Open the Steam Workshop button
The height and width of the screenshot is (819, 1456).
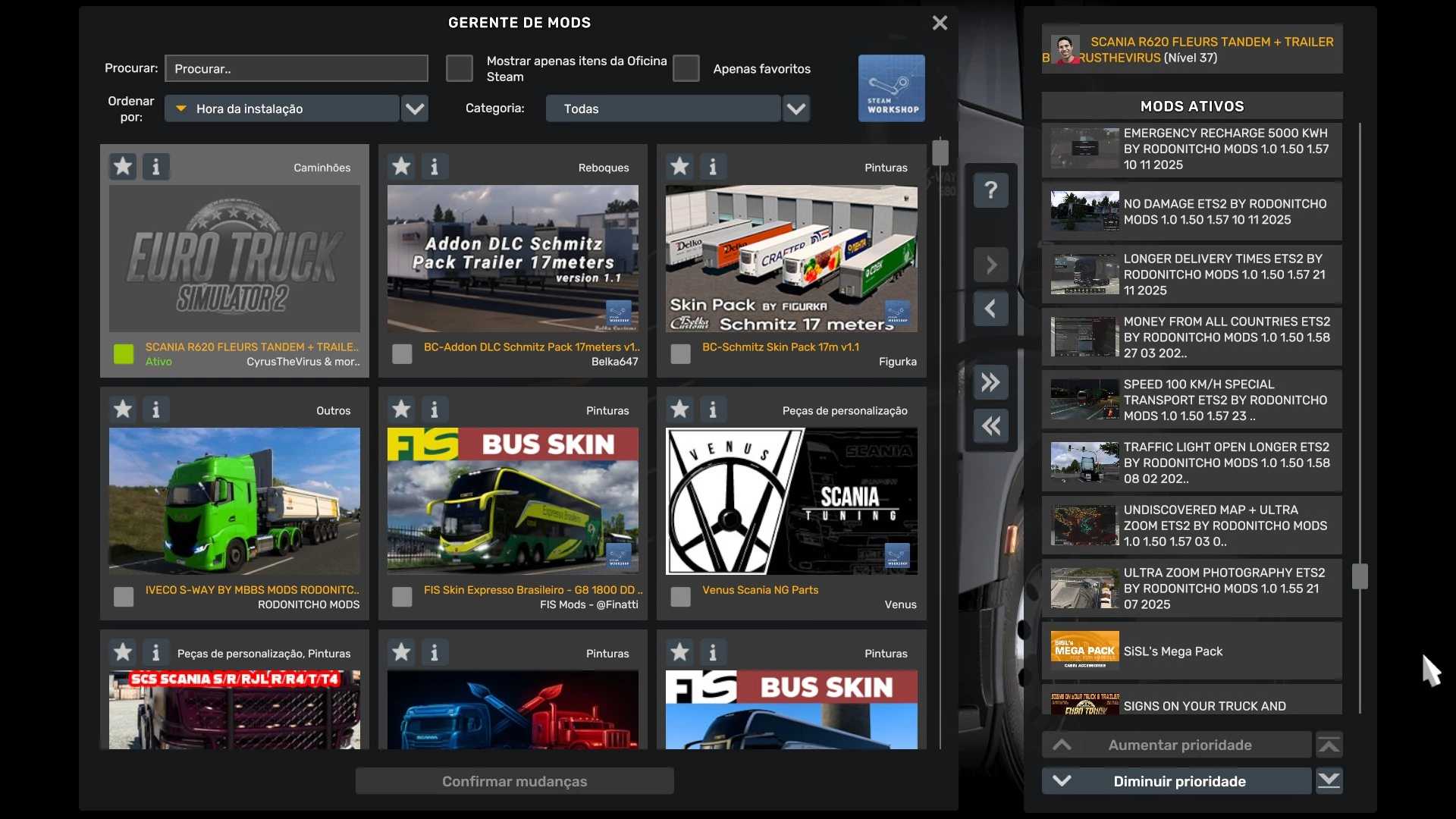(891, 88)
